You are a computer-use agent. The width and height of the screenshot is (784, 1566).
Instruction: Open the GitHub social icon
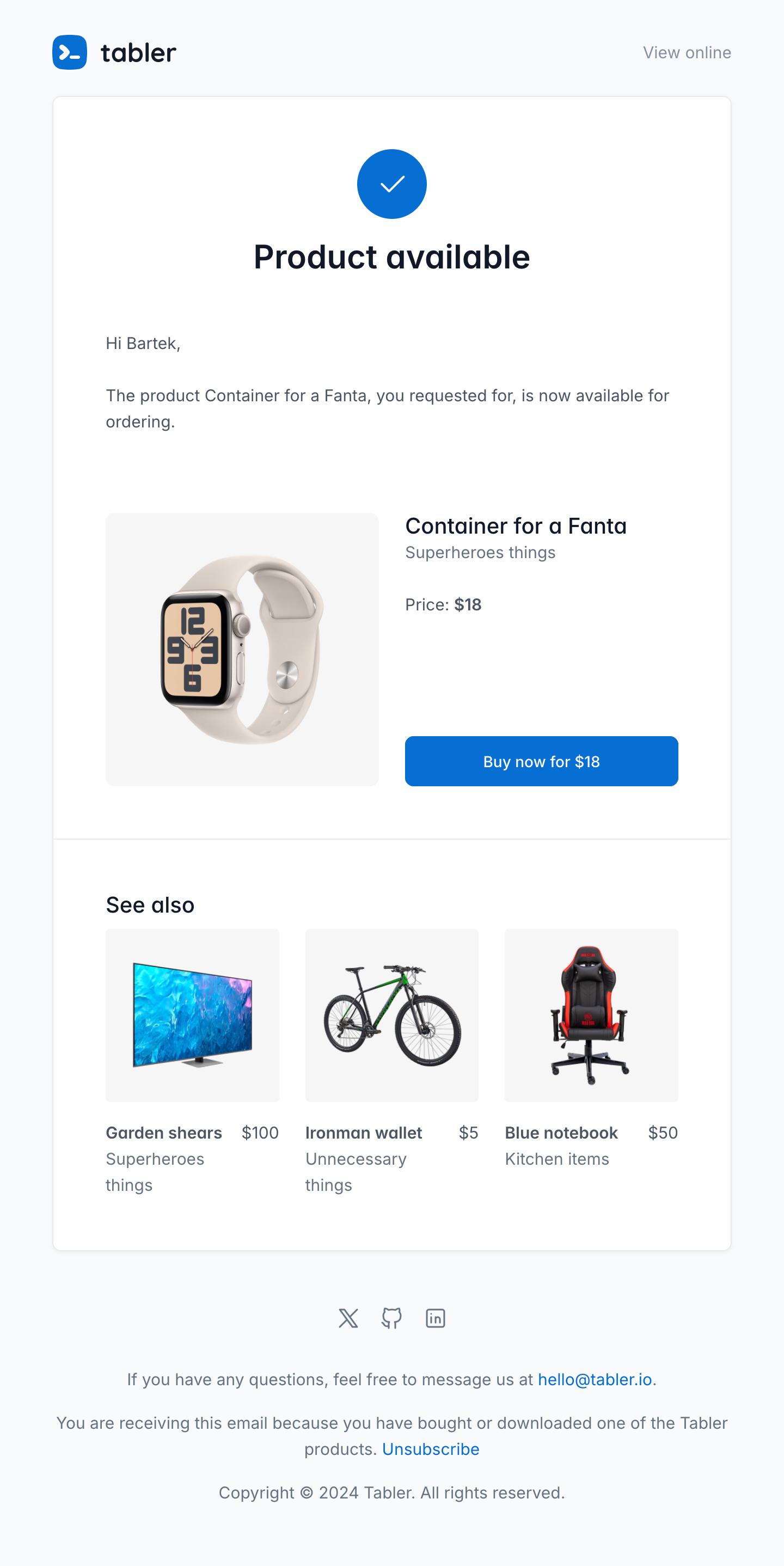pyautogui.click(x=392, y=1318)
